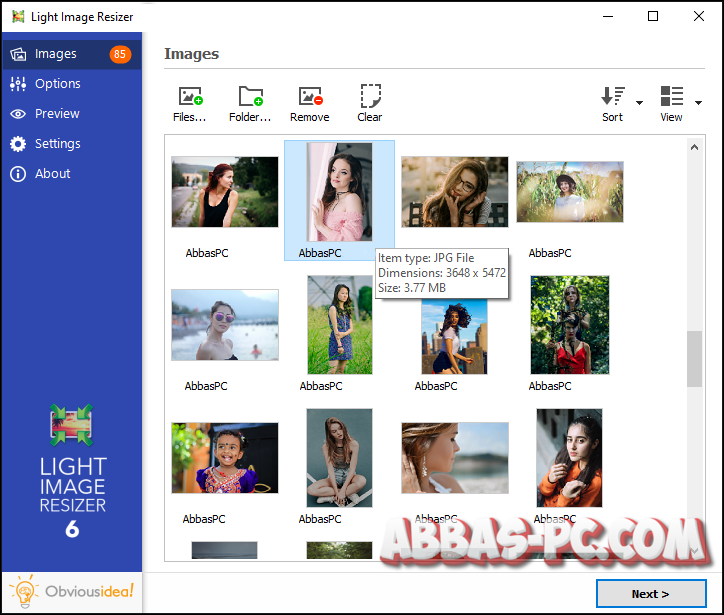Click the Sort icon in toolbar

pyautogui.click(x=612, y=97)
